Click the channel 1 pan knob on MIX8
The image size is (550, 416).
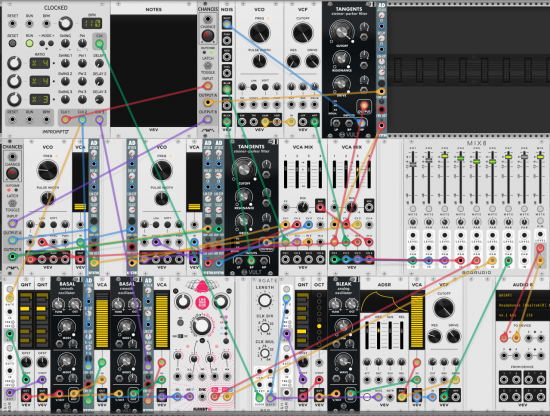(x=412, y=222)
